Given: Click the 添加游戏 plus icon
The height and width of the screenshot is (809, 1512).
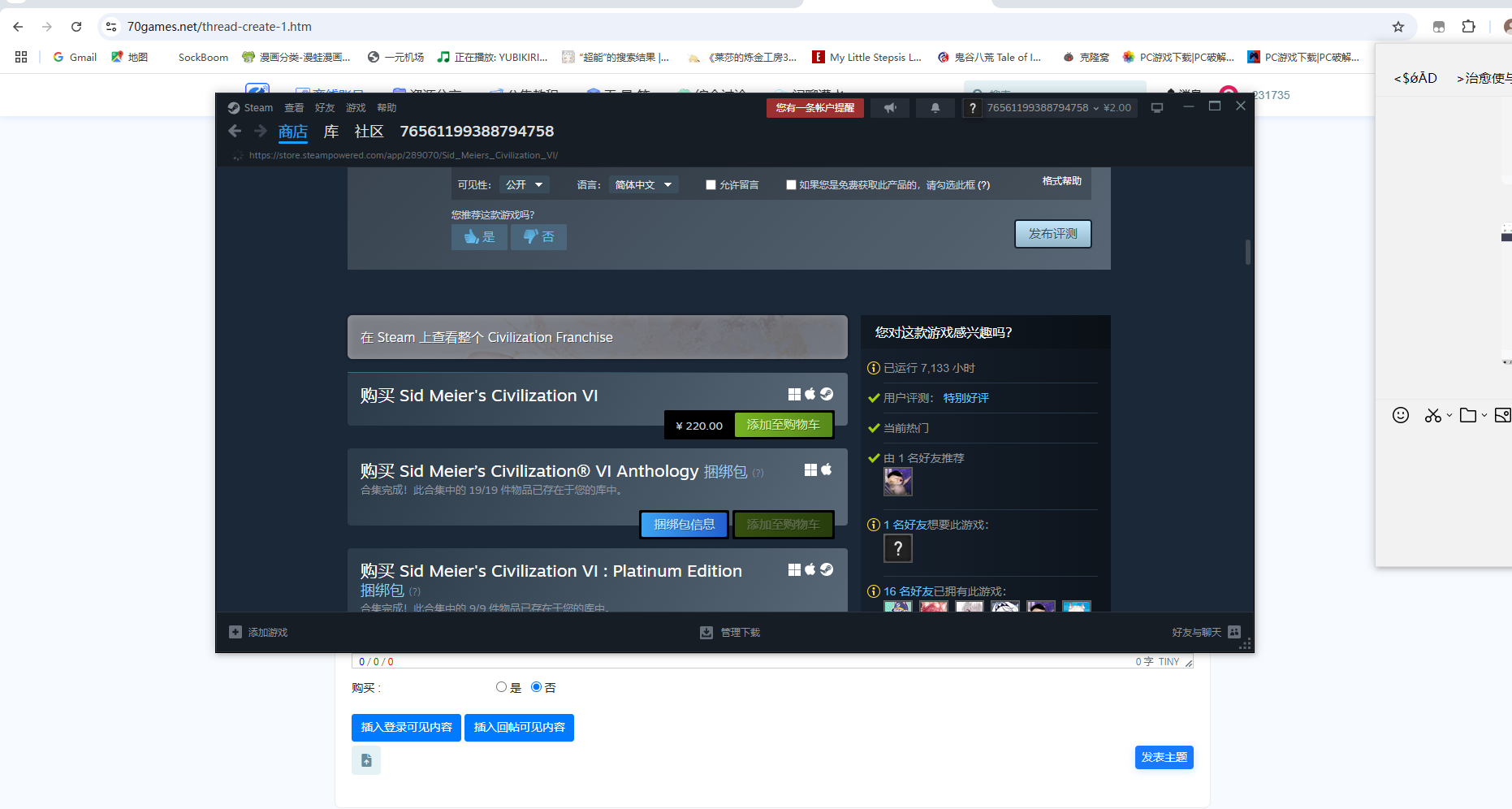Looking at the screenshot, I should coord(235,632).
